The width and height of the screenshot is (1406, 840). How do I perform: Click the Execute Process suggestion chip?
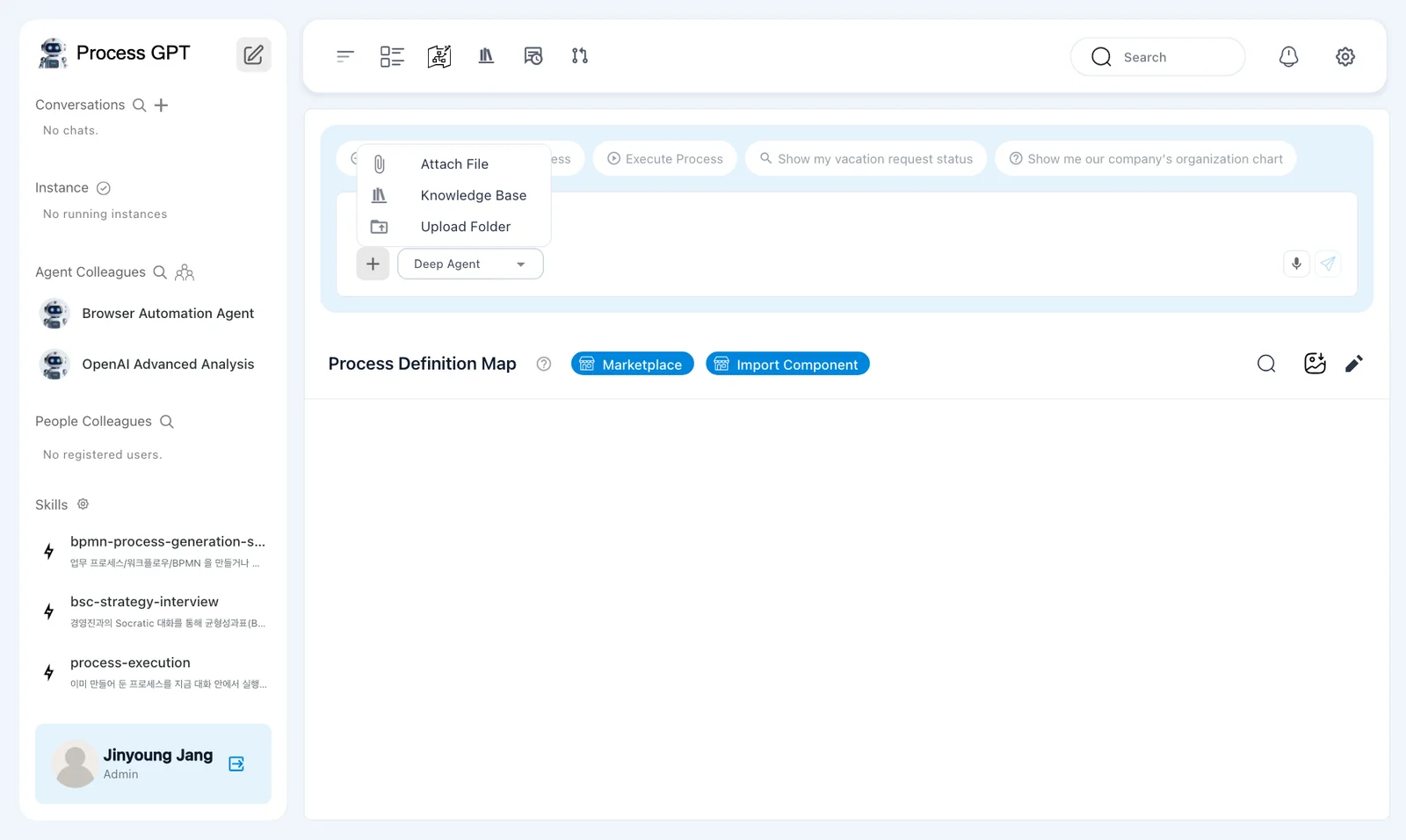[664, 158]
